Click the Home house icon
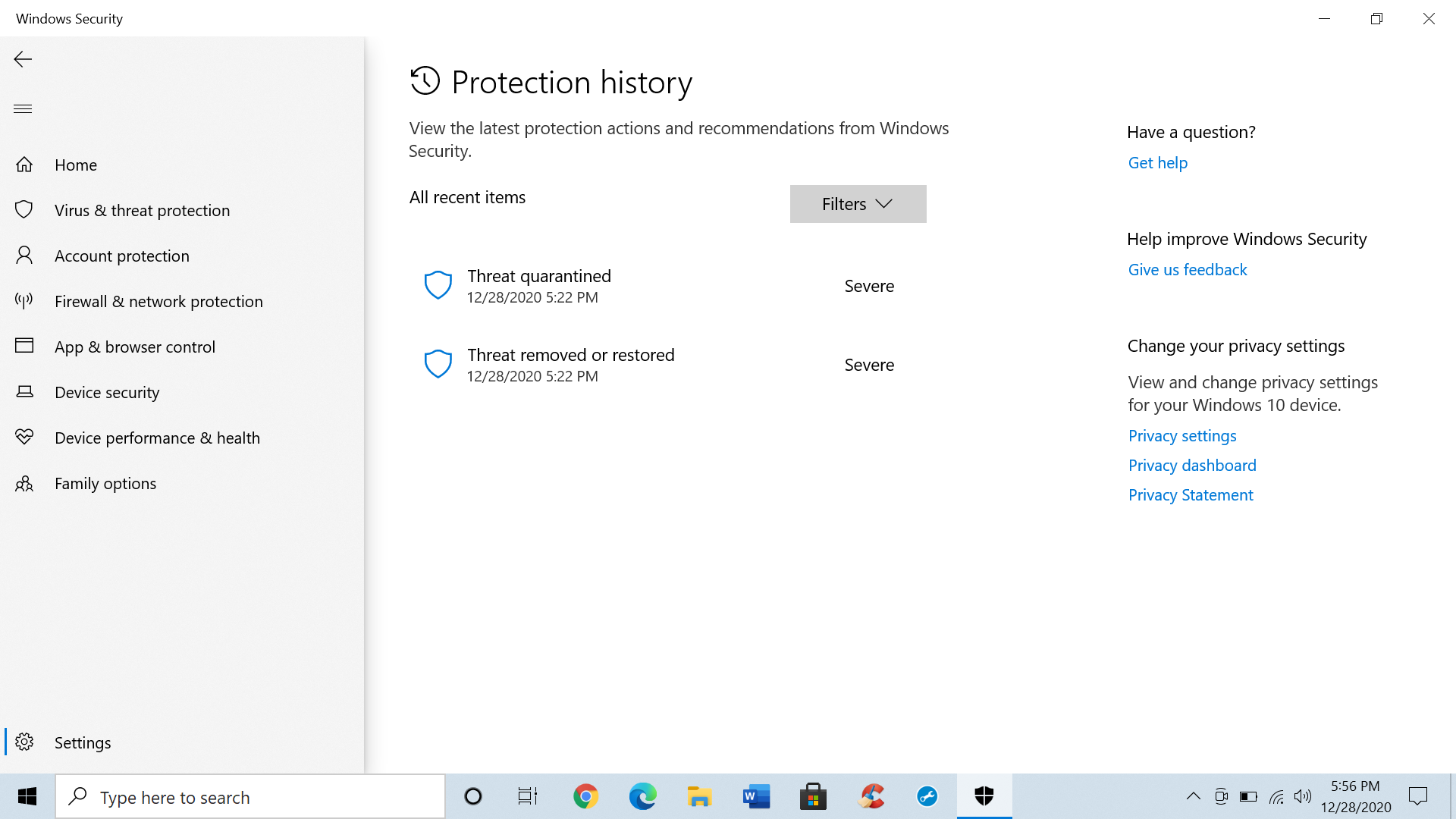The width and height of the screenshot is (1456, 819). pyautogui.click(x=24, y=165)
